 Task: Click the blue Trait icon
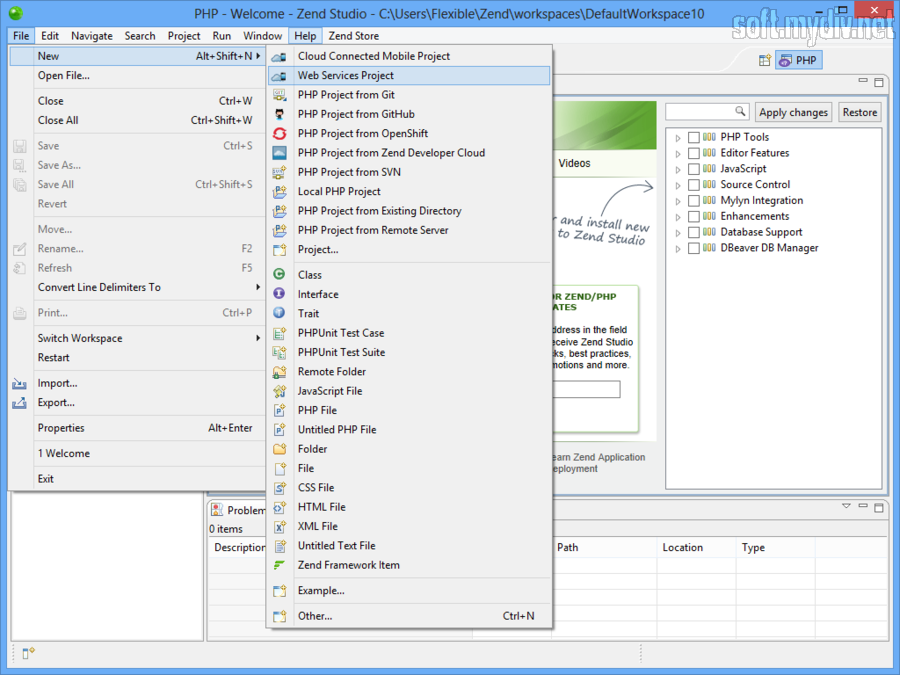coord(279,313)
